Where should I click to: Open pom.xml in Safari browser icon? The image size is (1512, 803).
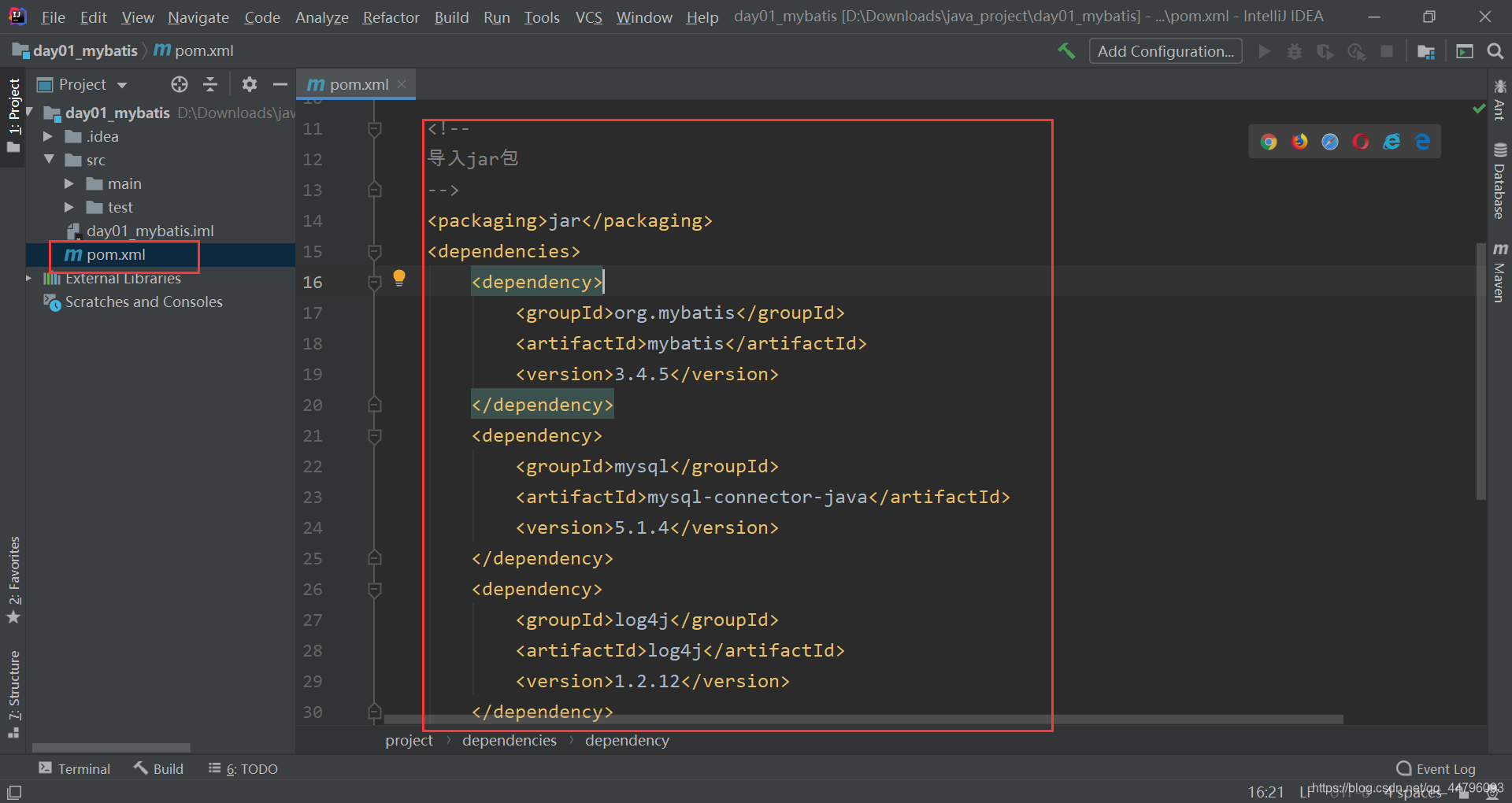1330,142
